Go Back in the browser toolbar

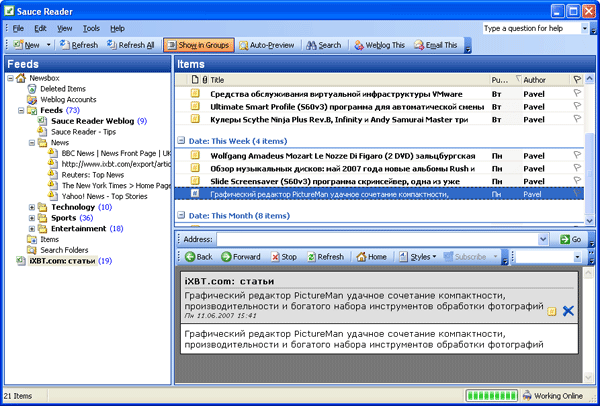pyautogui.click(x=199, y=257)
